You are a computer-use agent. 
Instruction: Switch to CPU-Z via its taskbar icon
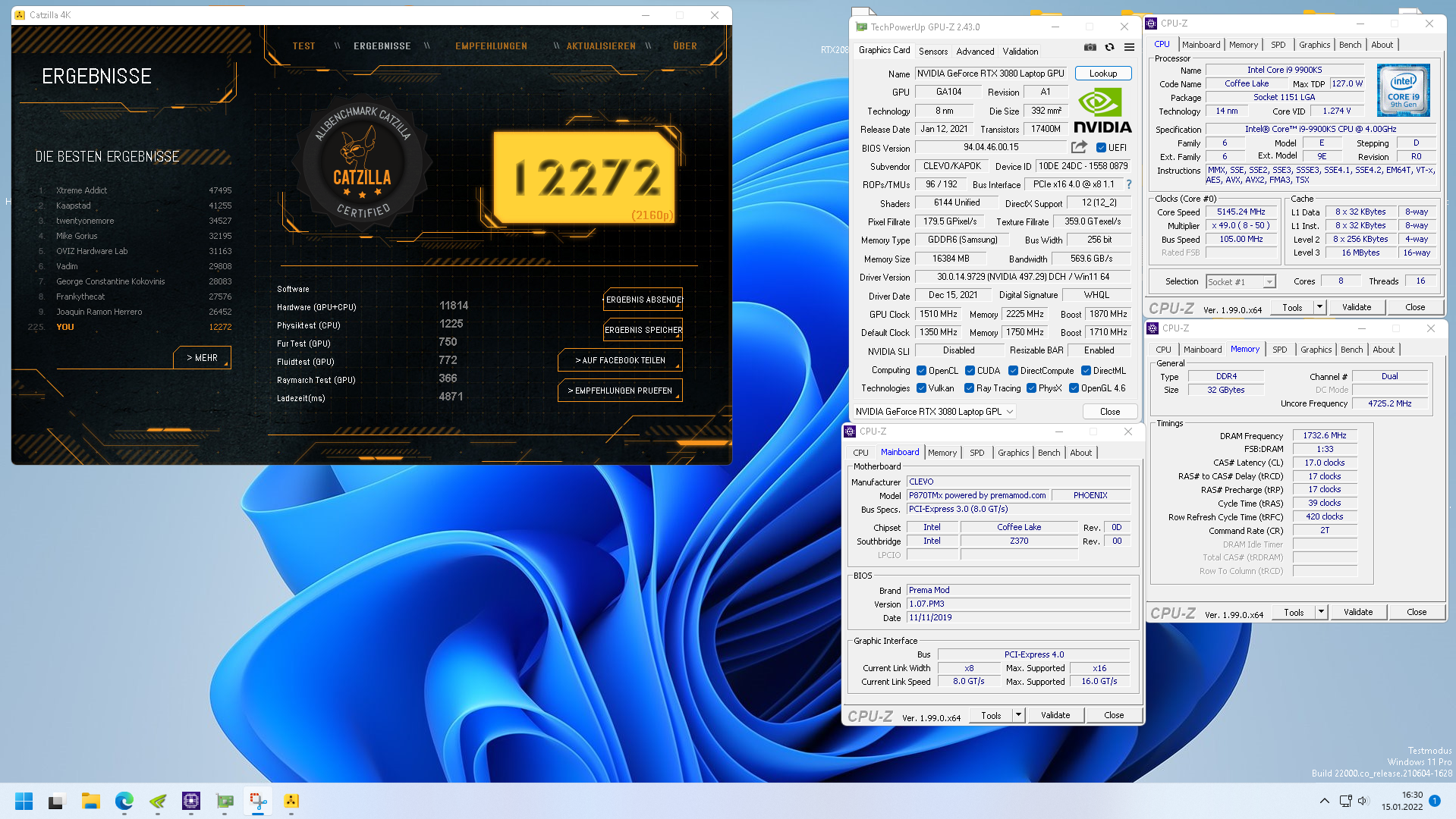[190, 801]
